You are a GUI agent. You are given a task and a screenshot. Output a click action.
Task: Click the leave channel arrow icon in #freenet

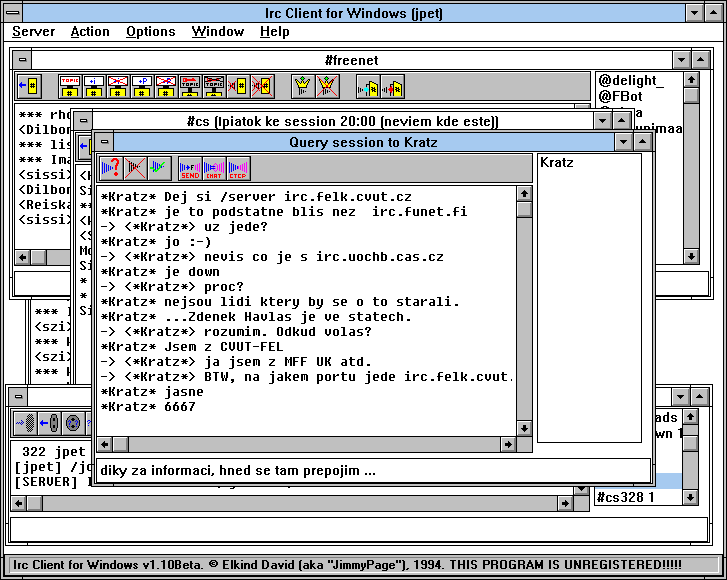tap(29, 86)
